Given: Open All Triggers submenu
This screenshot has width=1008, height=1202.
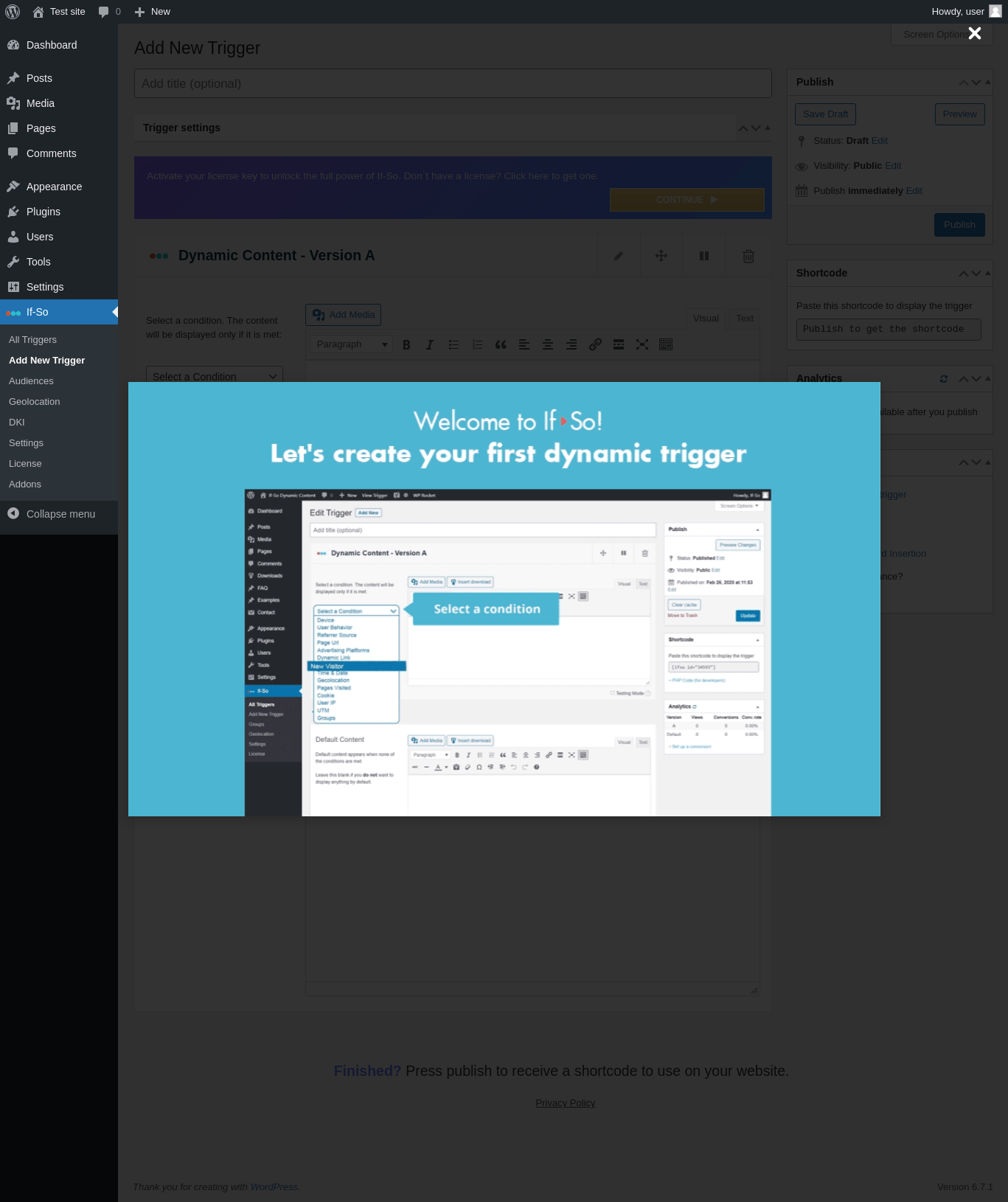Looking at the screenshot, I should coord(32,340).
